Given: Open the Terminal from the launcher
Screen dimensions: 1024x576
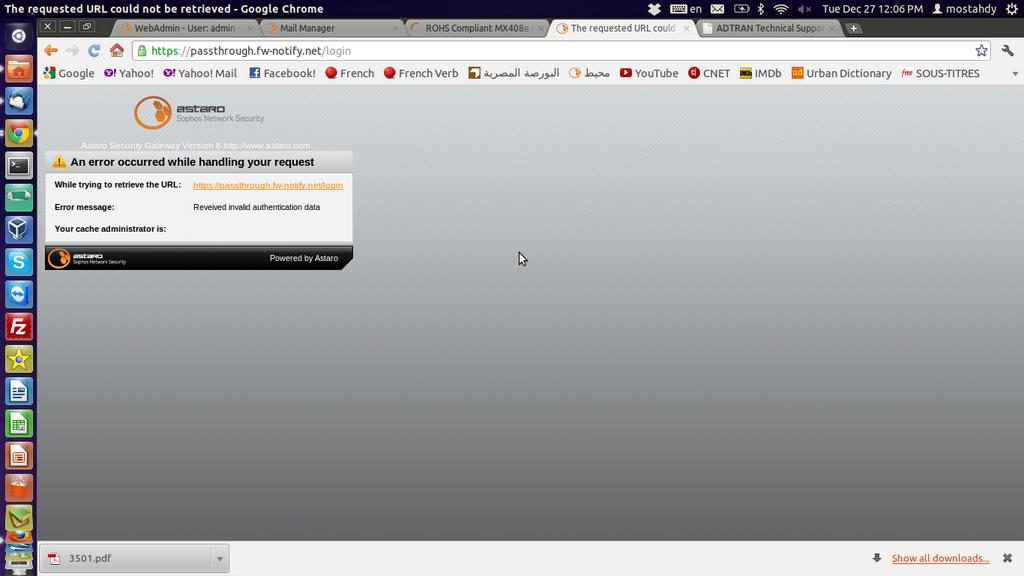Looking at the screenshot, I should point(19,166).
